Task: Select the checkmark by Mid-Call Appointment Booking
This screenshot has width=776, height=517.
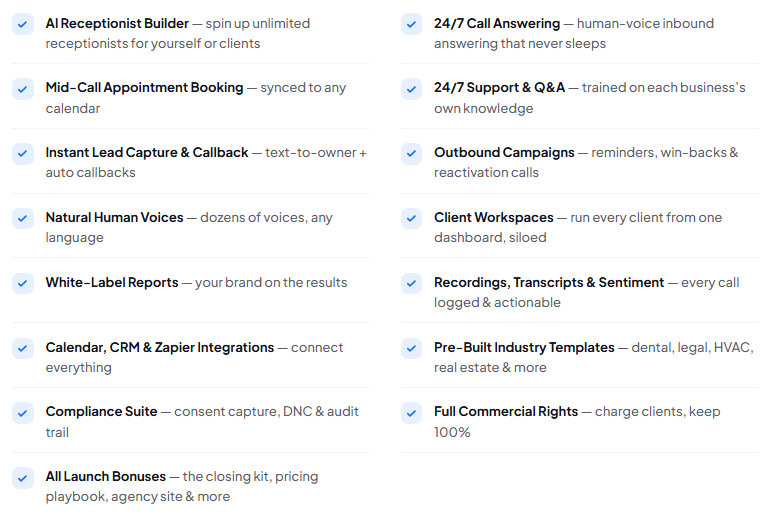Action: click(x=23, y=89)
